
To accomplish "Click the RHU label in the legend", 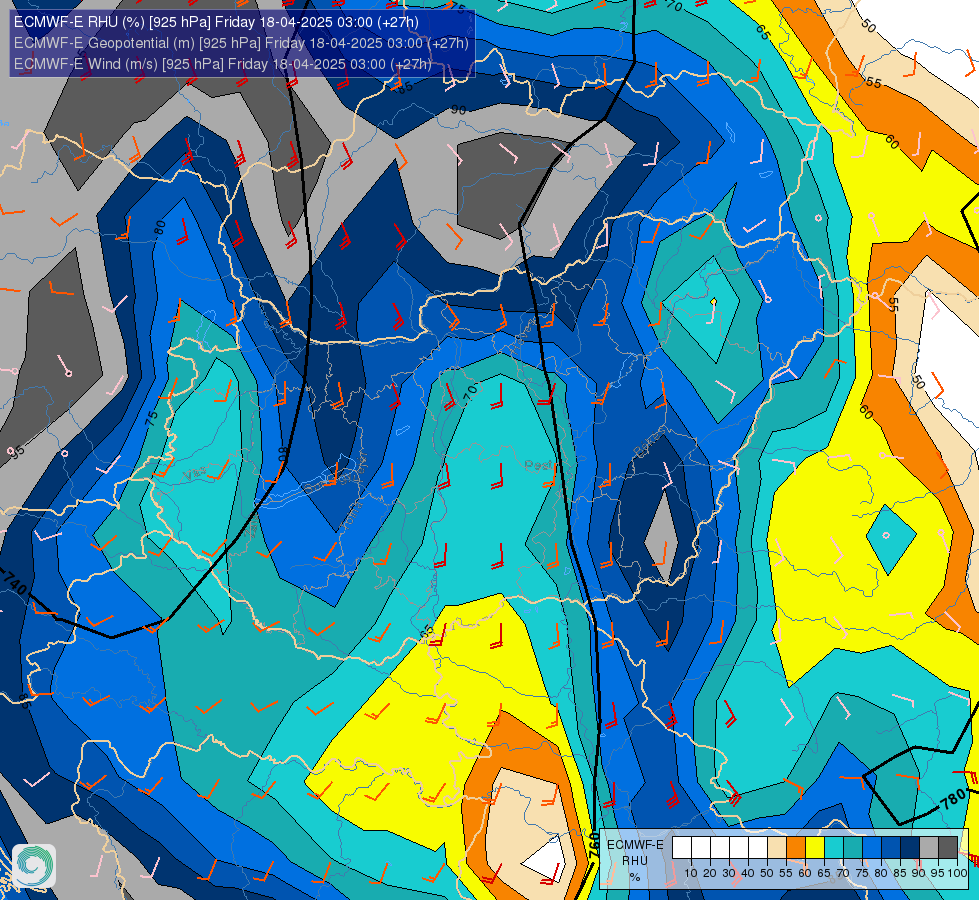I will pyautogui.click(x=635, y=861).
